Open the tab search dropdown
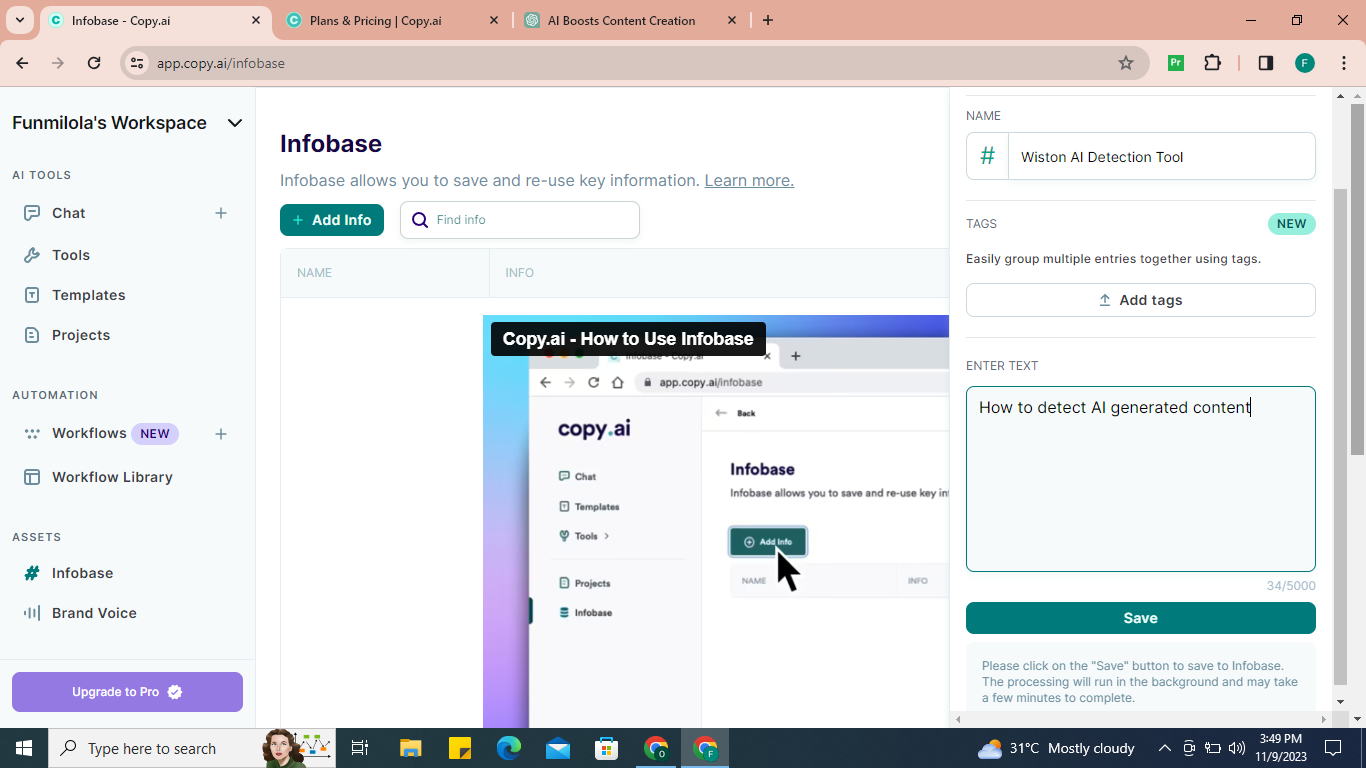1366x768 pixels. [x=19, y=20]
